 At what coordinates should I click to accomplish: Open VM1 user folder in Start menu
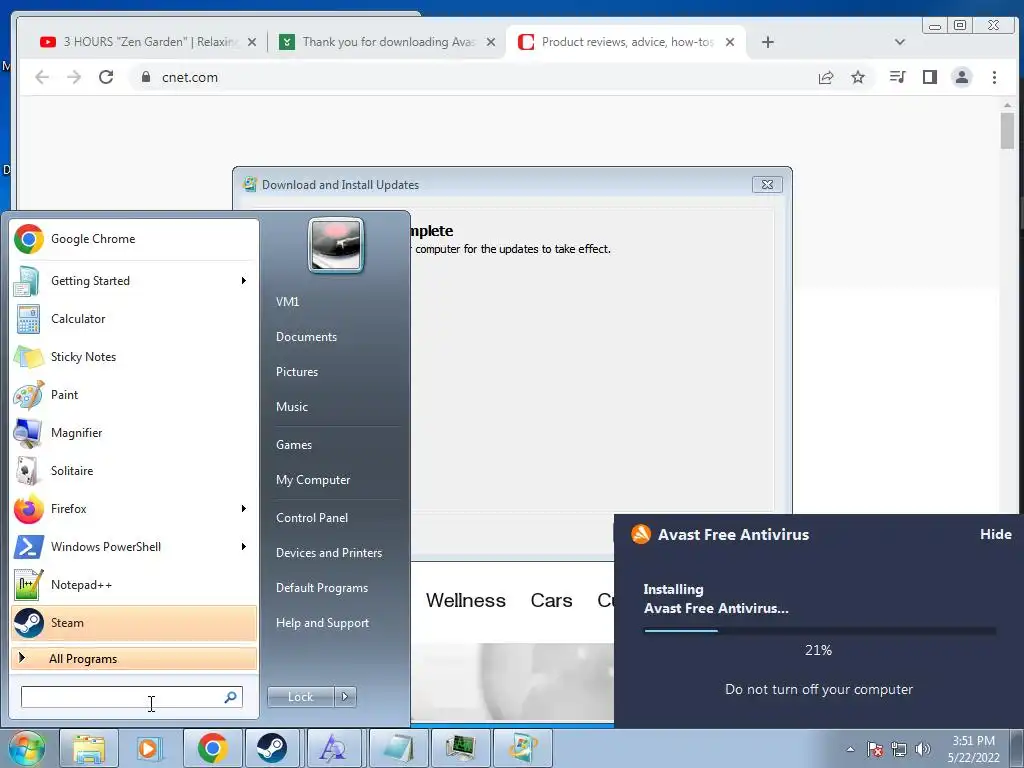click(287, 302)
